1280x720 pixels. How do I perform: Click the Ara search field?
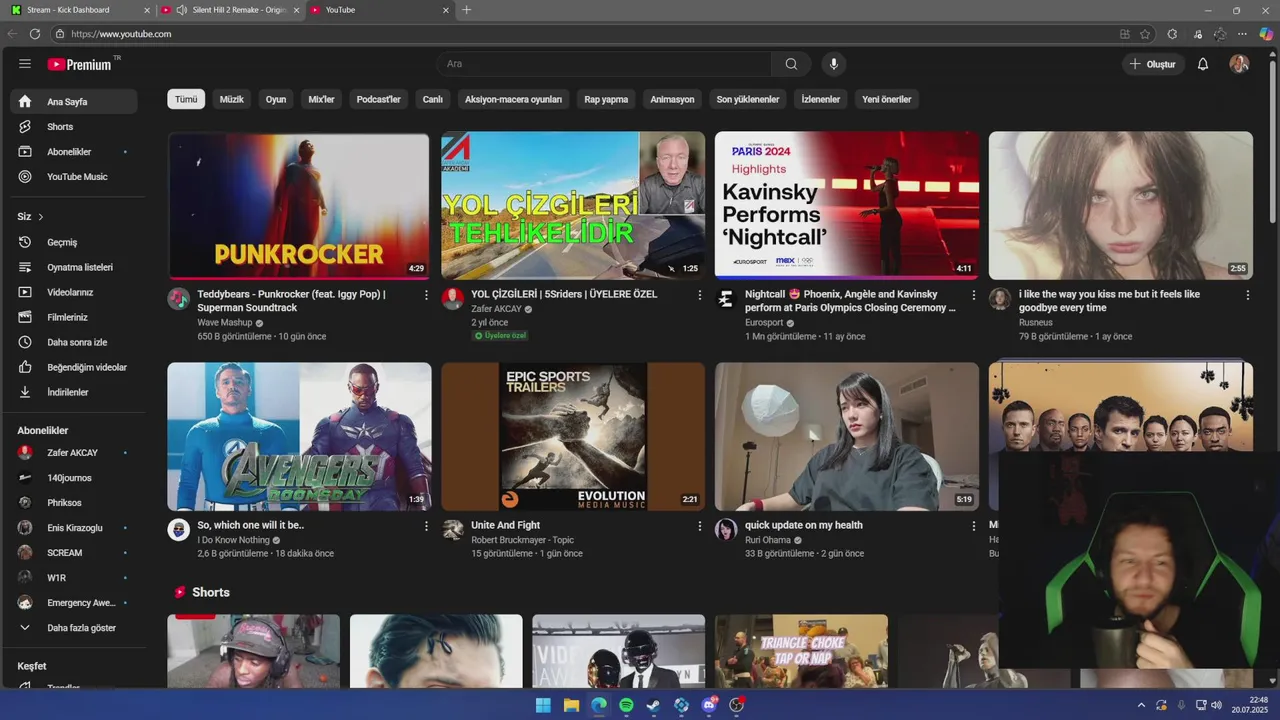point(603,64)
